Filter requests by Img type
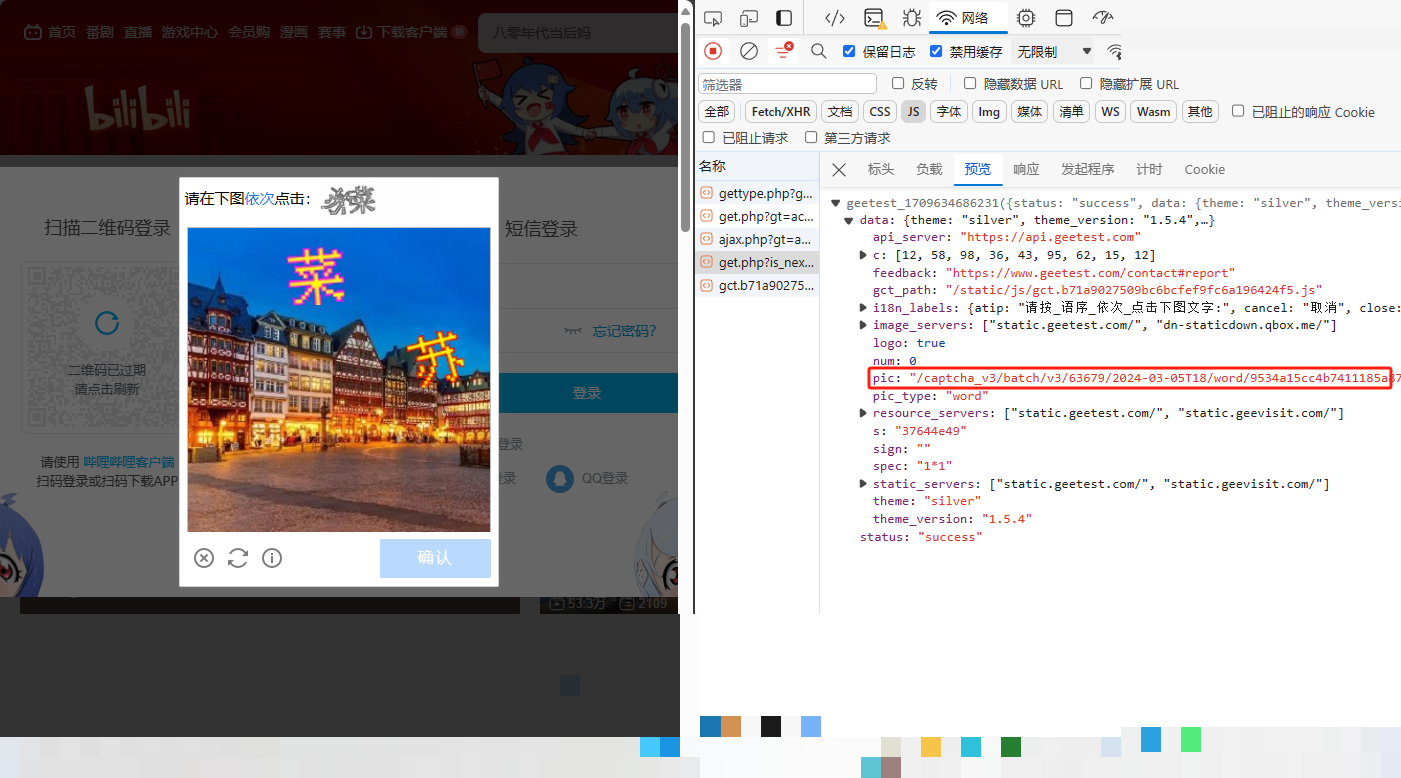This screenshot has height=778, width=1401. (x=989, y=112)
